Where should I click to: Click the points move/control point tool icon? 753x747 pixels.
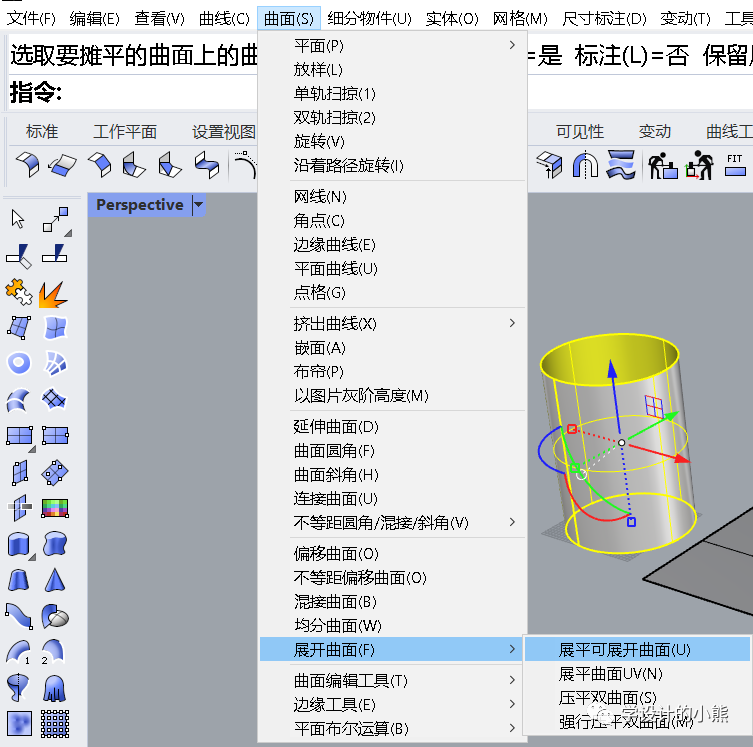click(x=55, y=219)
